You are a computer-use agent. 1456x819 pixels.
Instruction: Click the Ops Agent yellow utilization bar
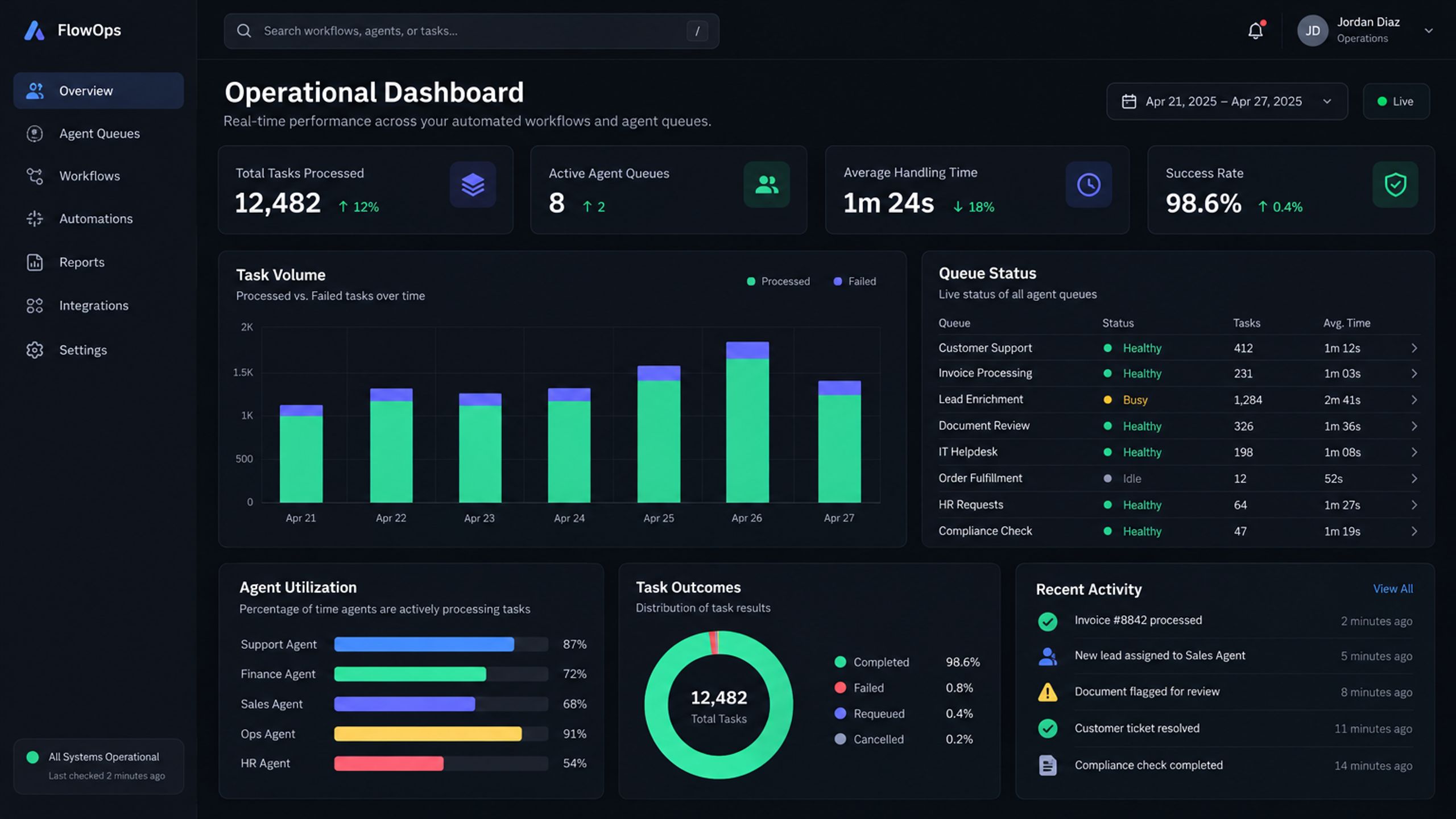(x=428, y=734)
